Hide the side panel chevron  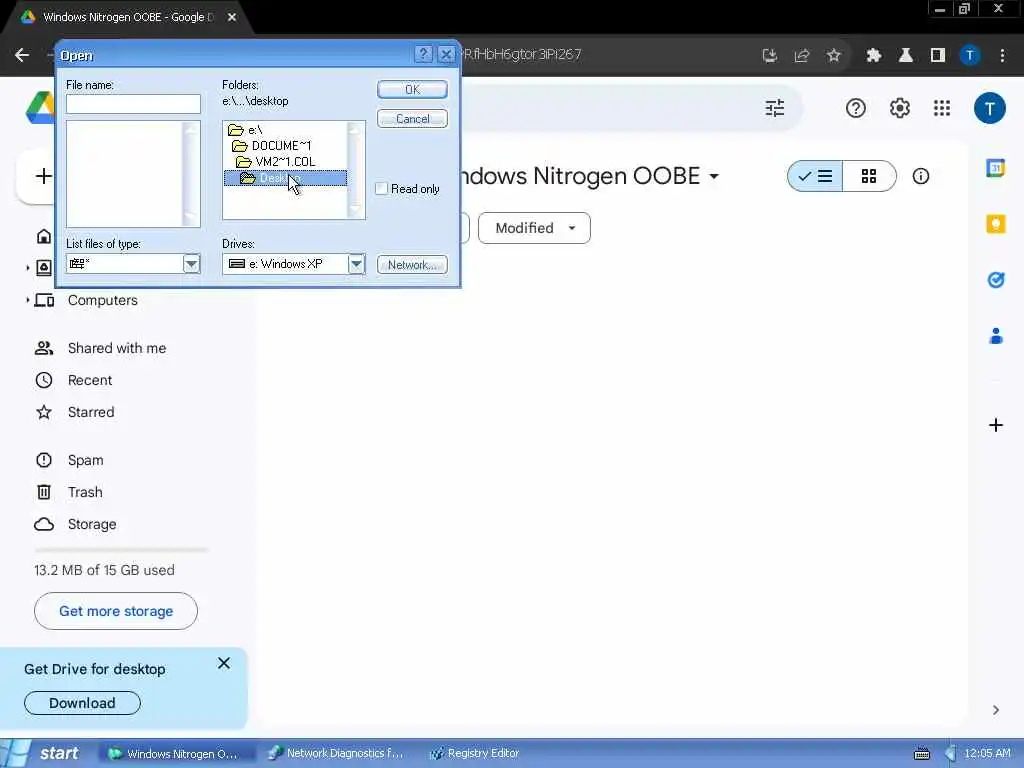(x=996, y=710)
